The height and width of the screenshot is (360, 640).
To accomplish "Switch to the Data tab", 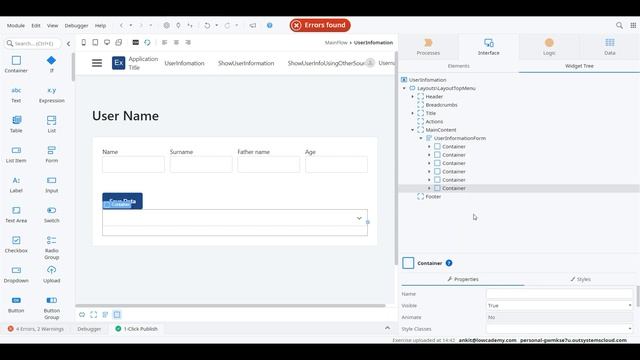I will (x=610, y=47).
